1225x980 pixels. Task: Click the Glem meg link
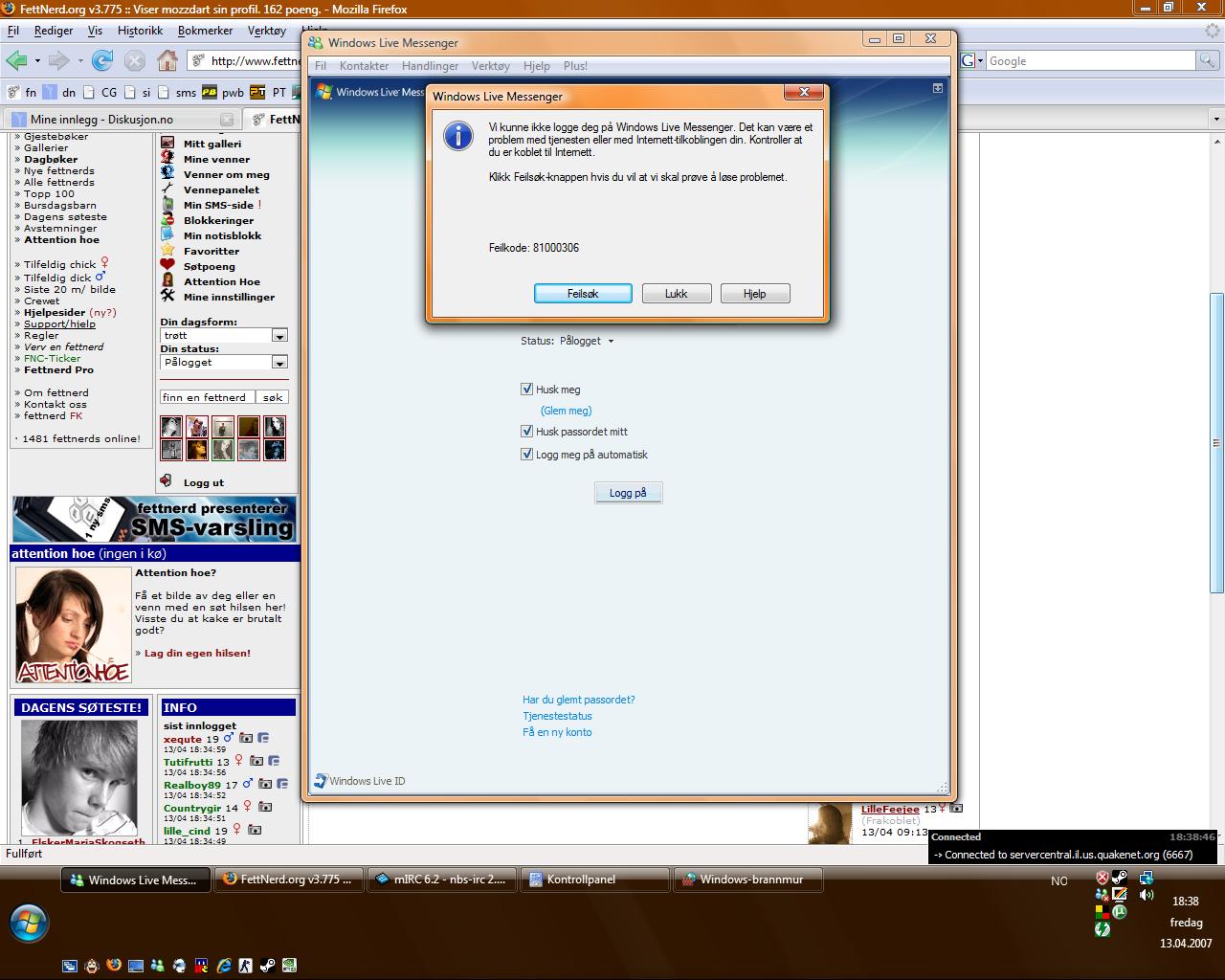point(566,411)
